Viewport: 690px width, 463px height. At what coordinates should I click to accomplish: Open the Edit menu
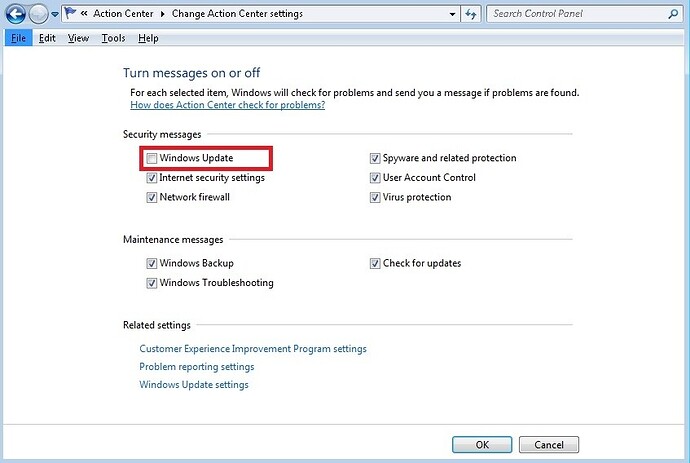(x=47, y=38)
